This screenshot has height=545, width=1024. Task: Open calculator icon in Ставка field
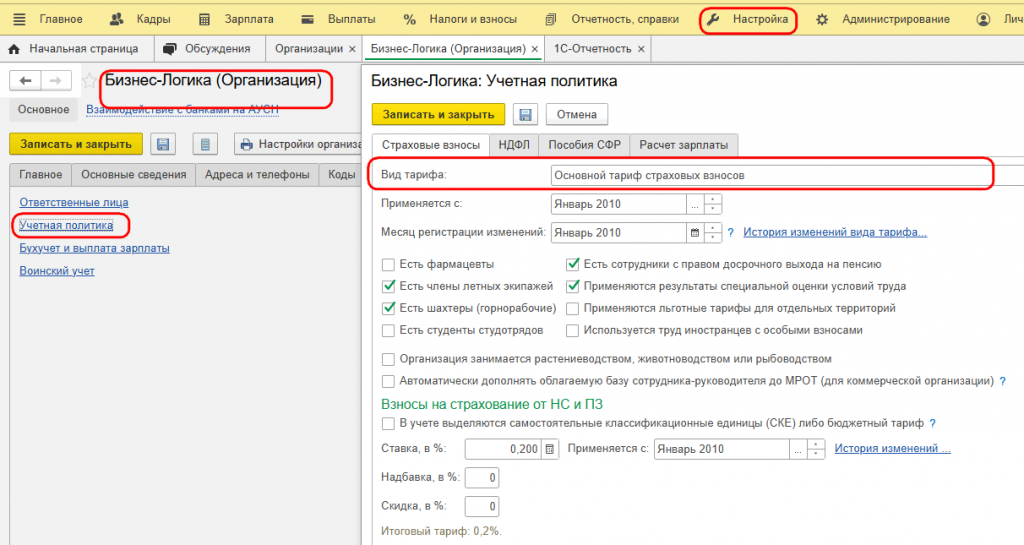(550, 449)
